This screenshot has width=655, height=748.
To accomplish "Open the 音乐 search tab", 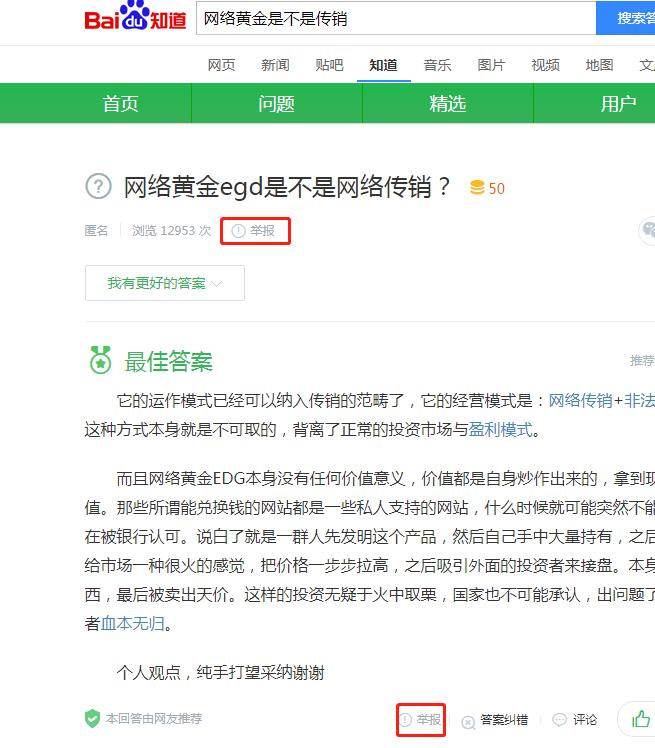I will click(437, 65).
